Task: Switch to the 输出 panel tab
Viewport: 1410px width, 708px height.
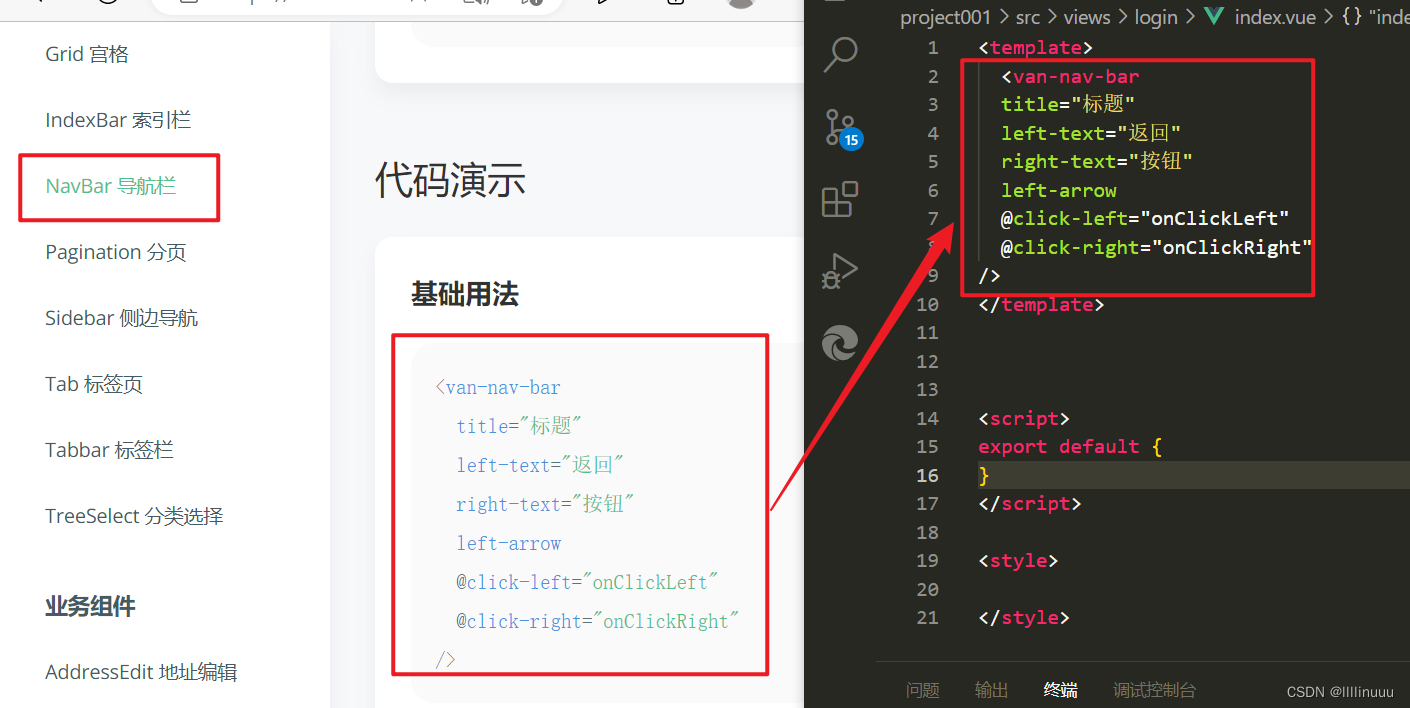Action: [x=991, y=690]
